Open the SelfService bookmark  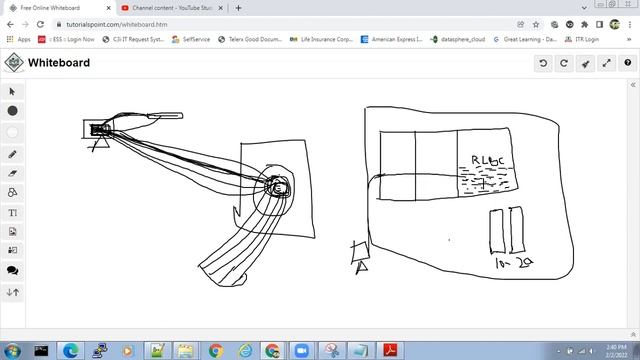[191, 39]
